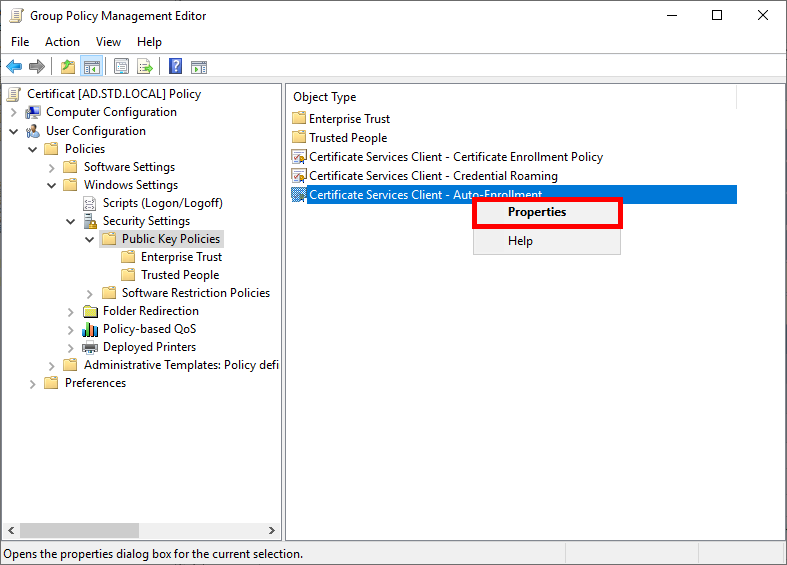Screen dimensions: 787x565
Task: Open the blue Help question mark icon
Action: tap(175, 67)
